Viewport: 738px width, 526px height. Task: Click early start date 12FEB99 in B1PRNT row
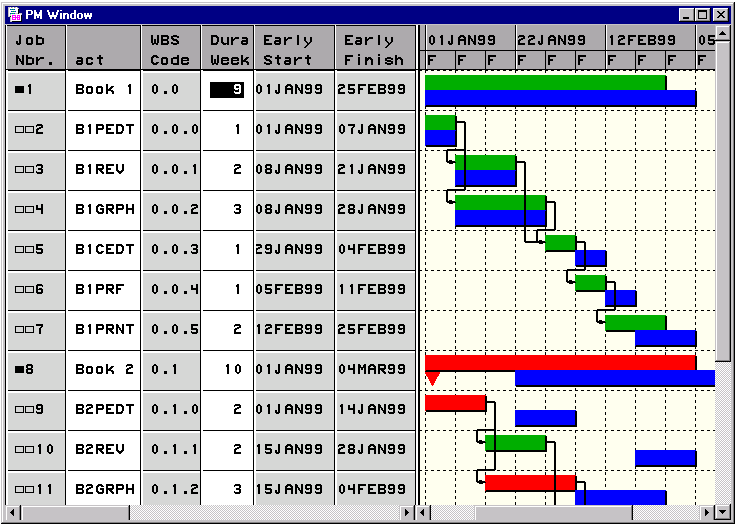click(294, 330)
